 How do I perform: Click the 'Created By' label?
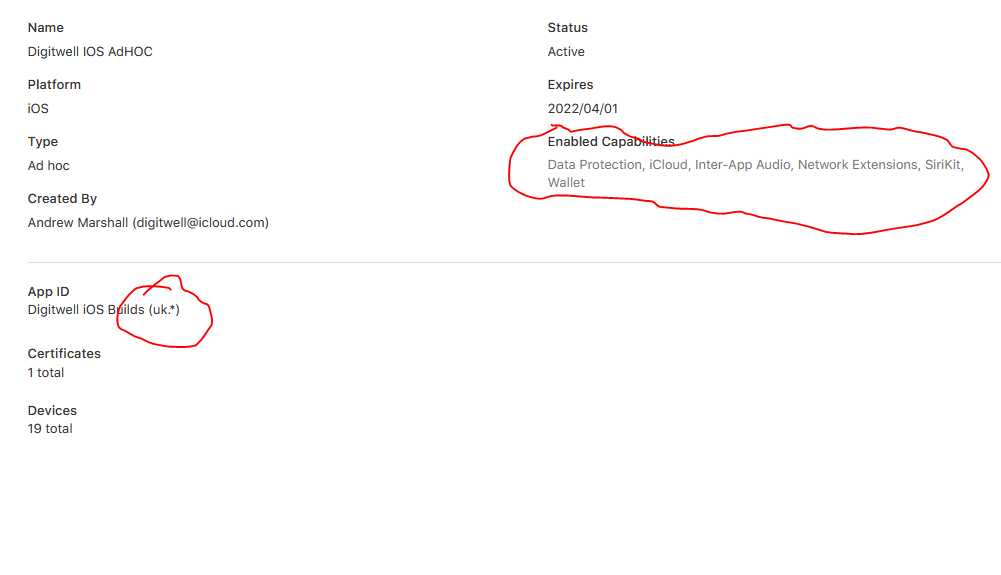[62, 198]
